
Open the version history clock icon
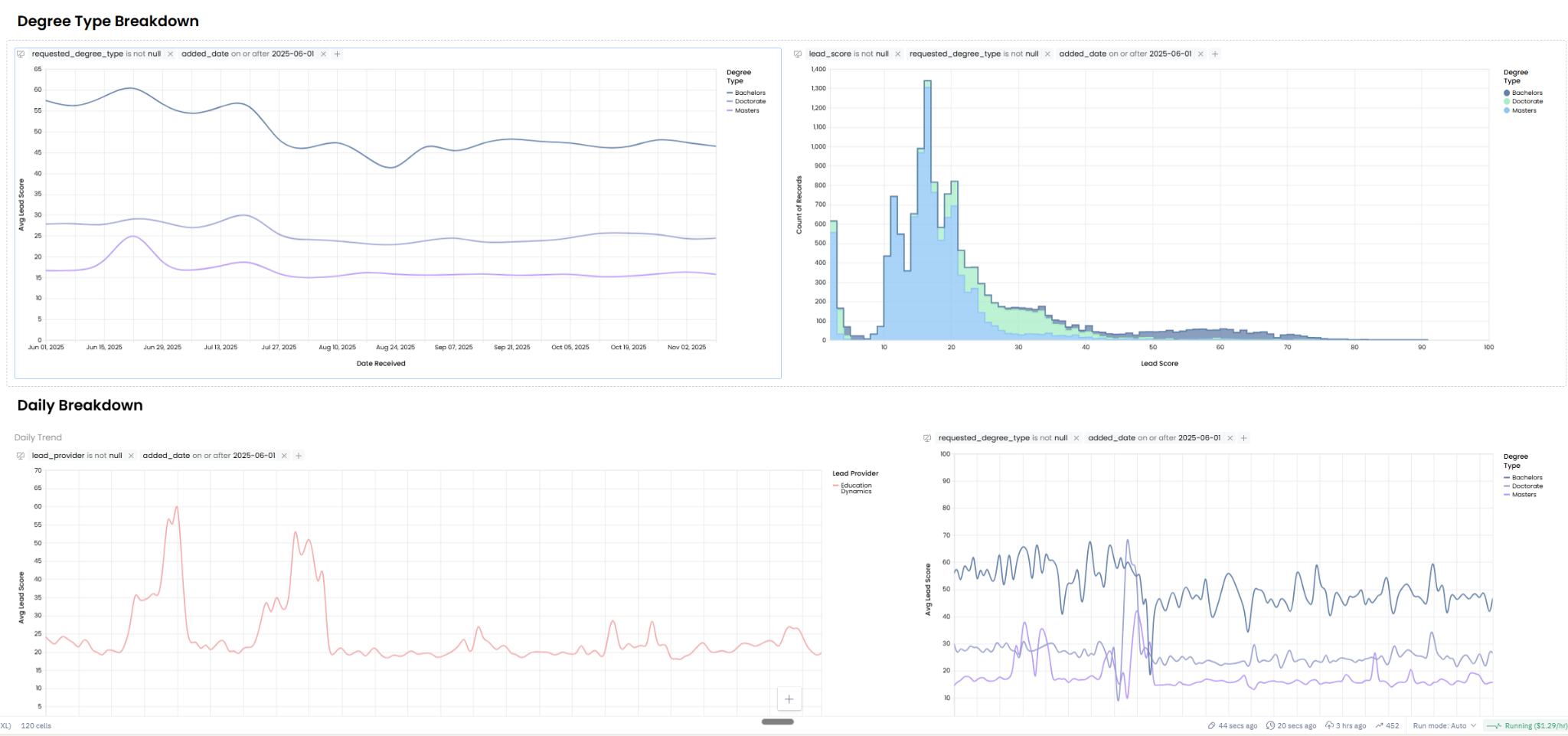[1270, 726]
